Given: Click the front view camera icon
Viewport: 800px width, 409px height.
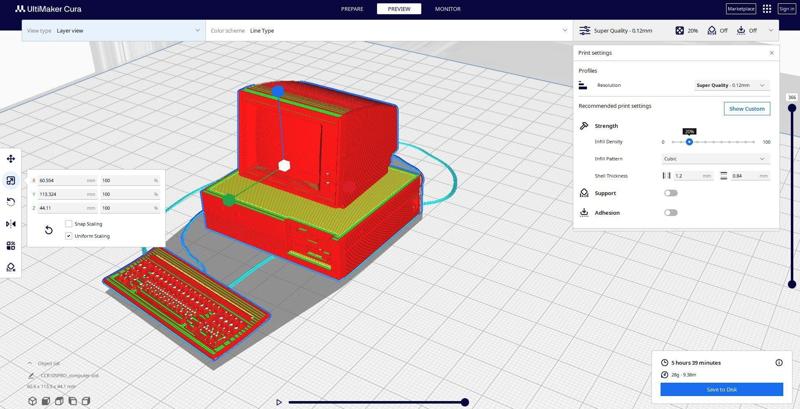Looking at the screenshot, I should [45, 401].
